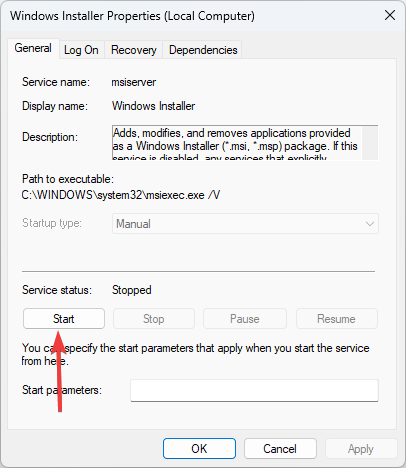Switch to the General tab
Image resolution: width=406 pixels, height=468 pixels.
pyautogui.click(x=33, y=48)
